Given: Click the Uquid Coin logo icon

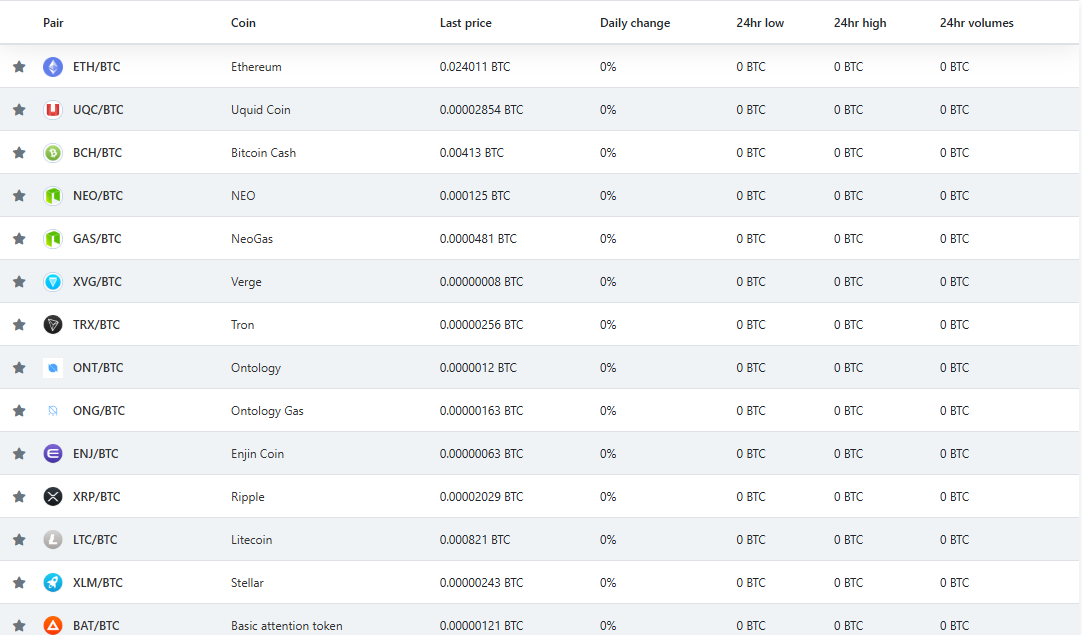Looking at the screenshot, I should [x=53, y=110].
